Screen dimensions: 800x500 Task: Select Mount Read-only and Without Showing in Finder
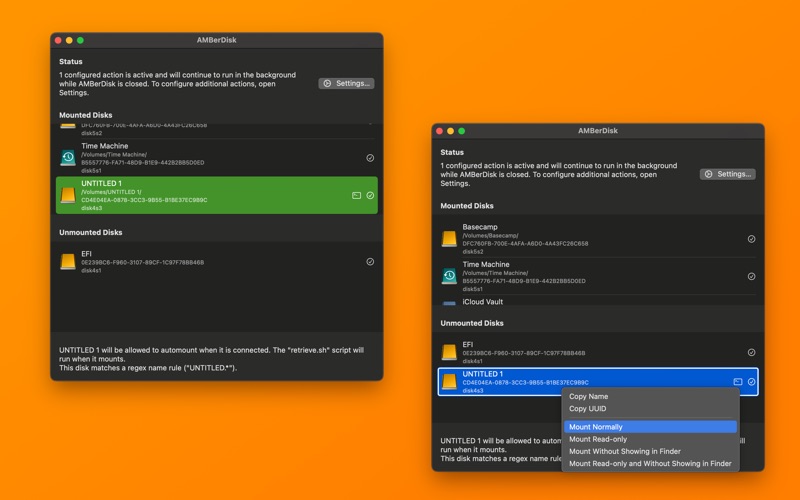[651, 464]
